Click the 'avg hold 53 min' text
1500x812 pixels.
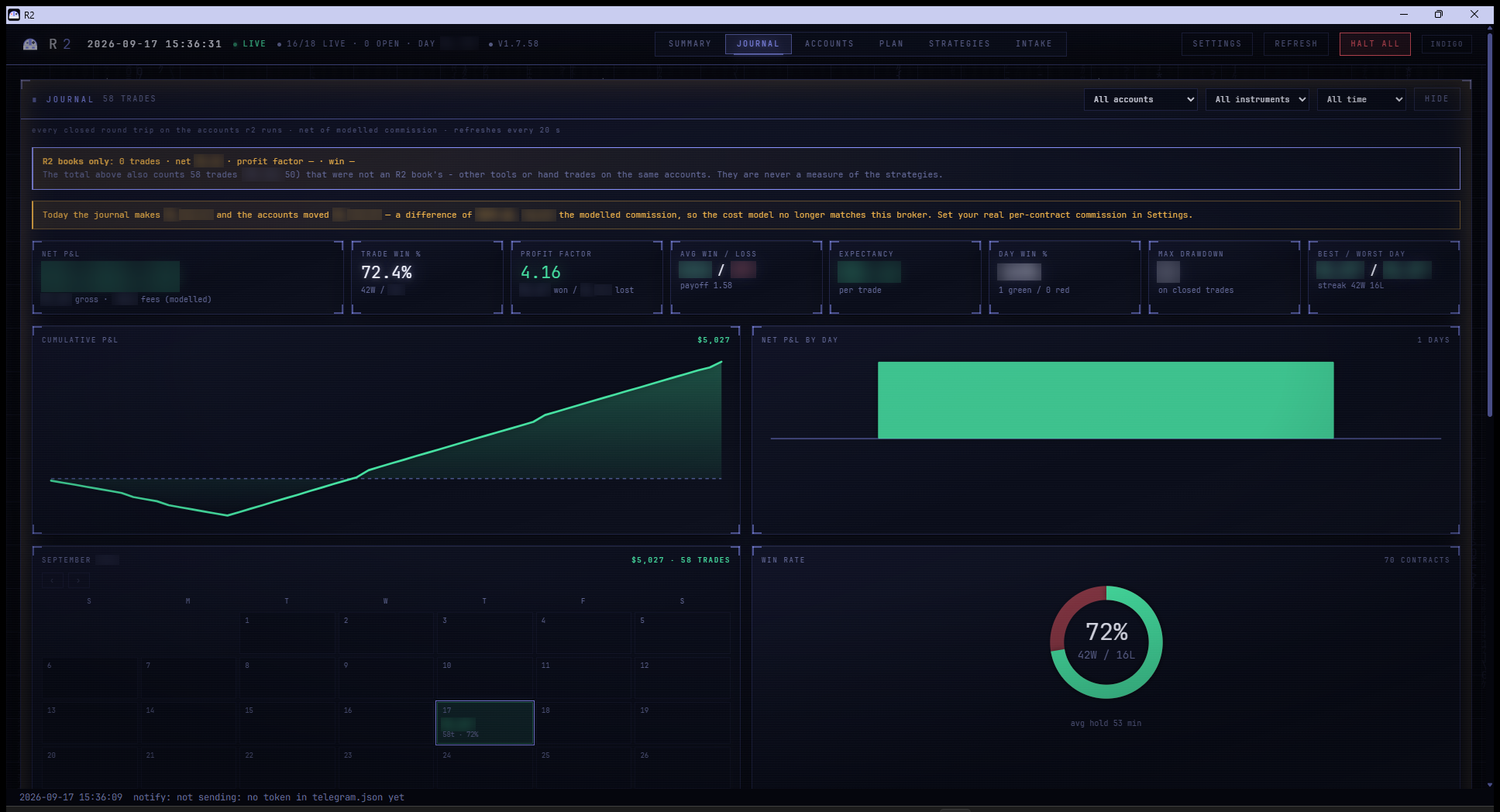pos(1106,724)
